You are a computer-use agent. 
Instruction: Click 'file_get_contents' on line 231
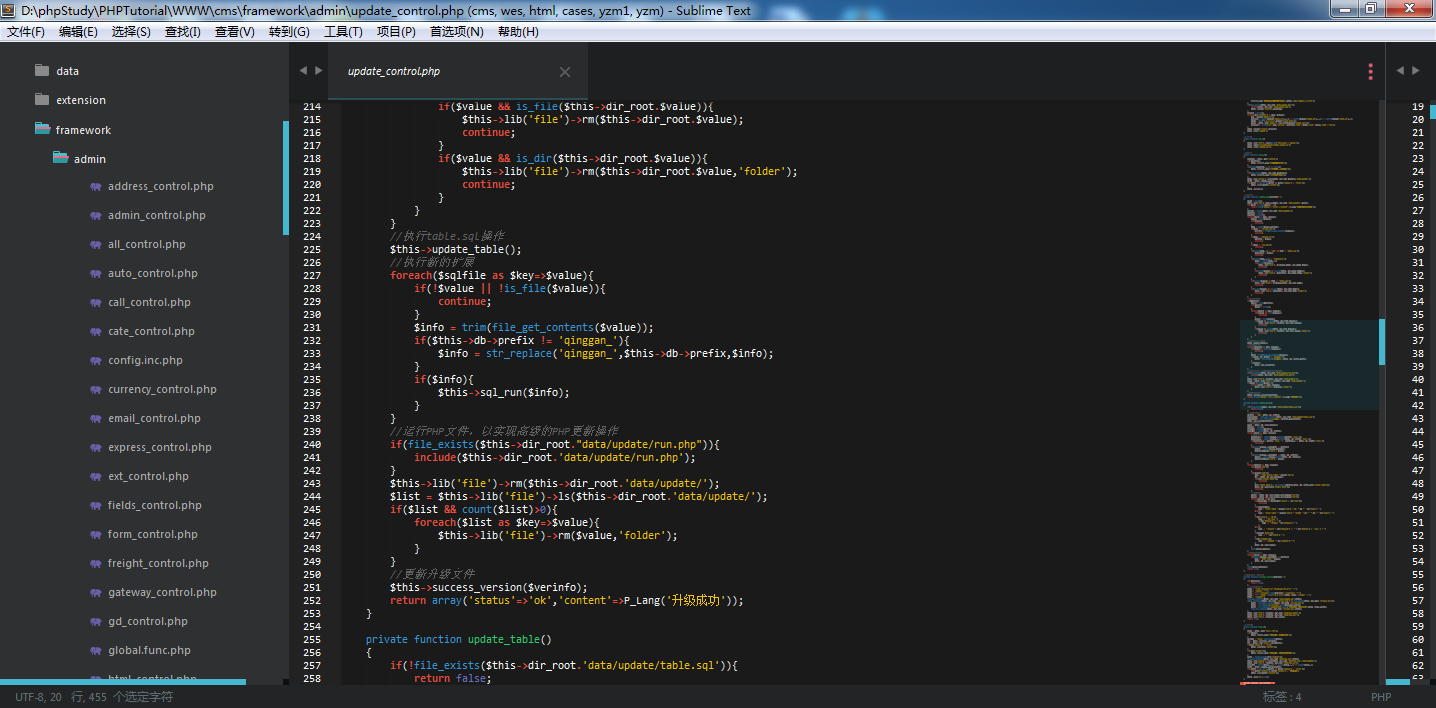coord(542,328)
